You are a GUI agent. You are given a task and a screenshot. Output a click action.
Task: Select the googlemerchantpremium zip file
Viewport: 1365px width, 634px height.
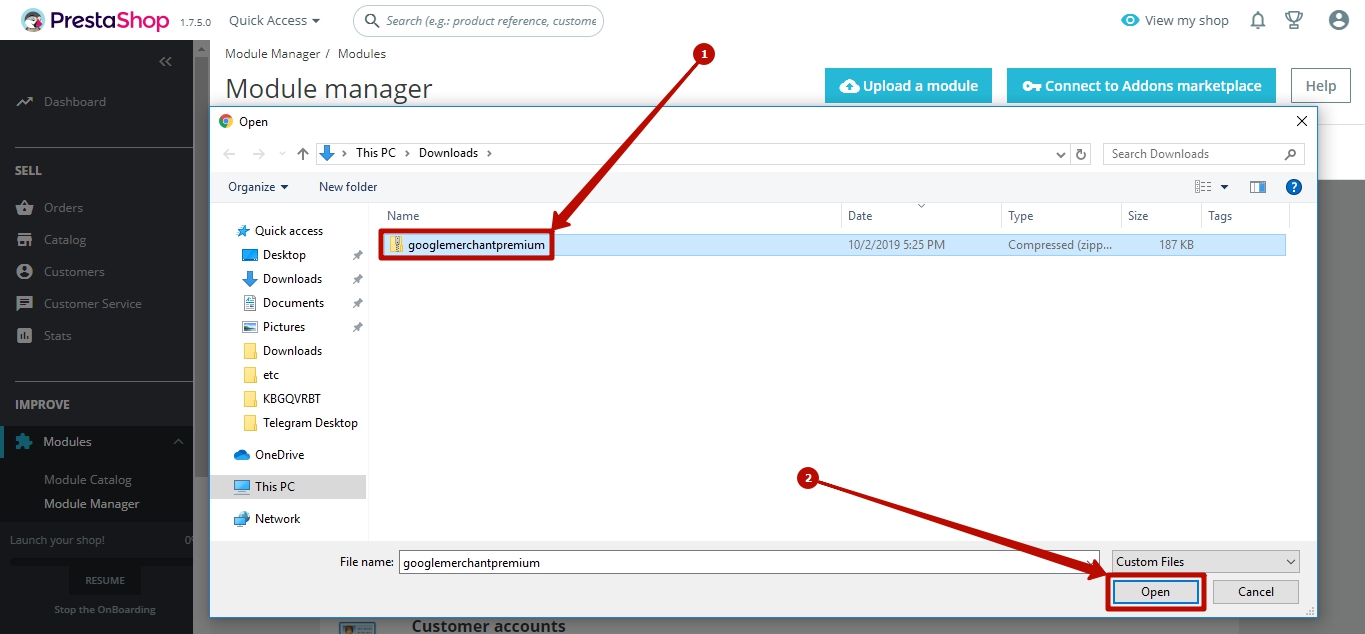[x=475, y=245]
